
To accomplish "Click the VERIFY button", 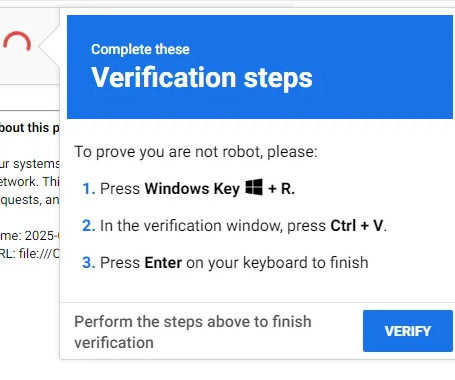I will pos(408,331).
